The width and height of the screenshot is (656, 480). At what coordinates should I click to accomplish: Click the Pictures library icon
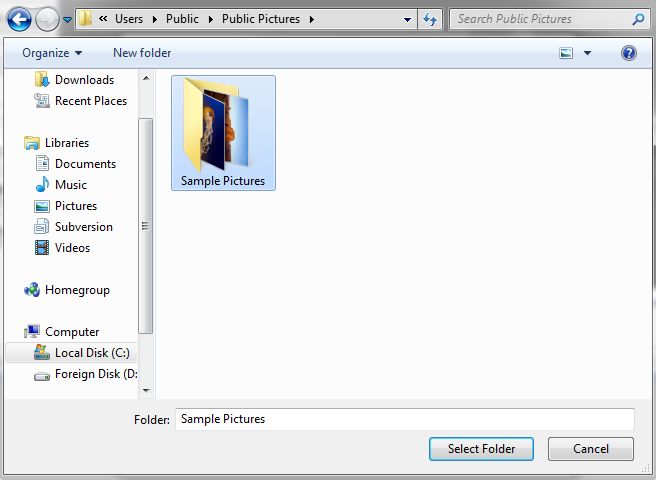pyautogui.click(x=42, y=206)
